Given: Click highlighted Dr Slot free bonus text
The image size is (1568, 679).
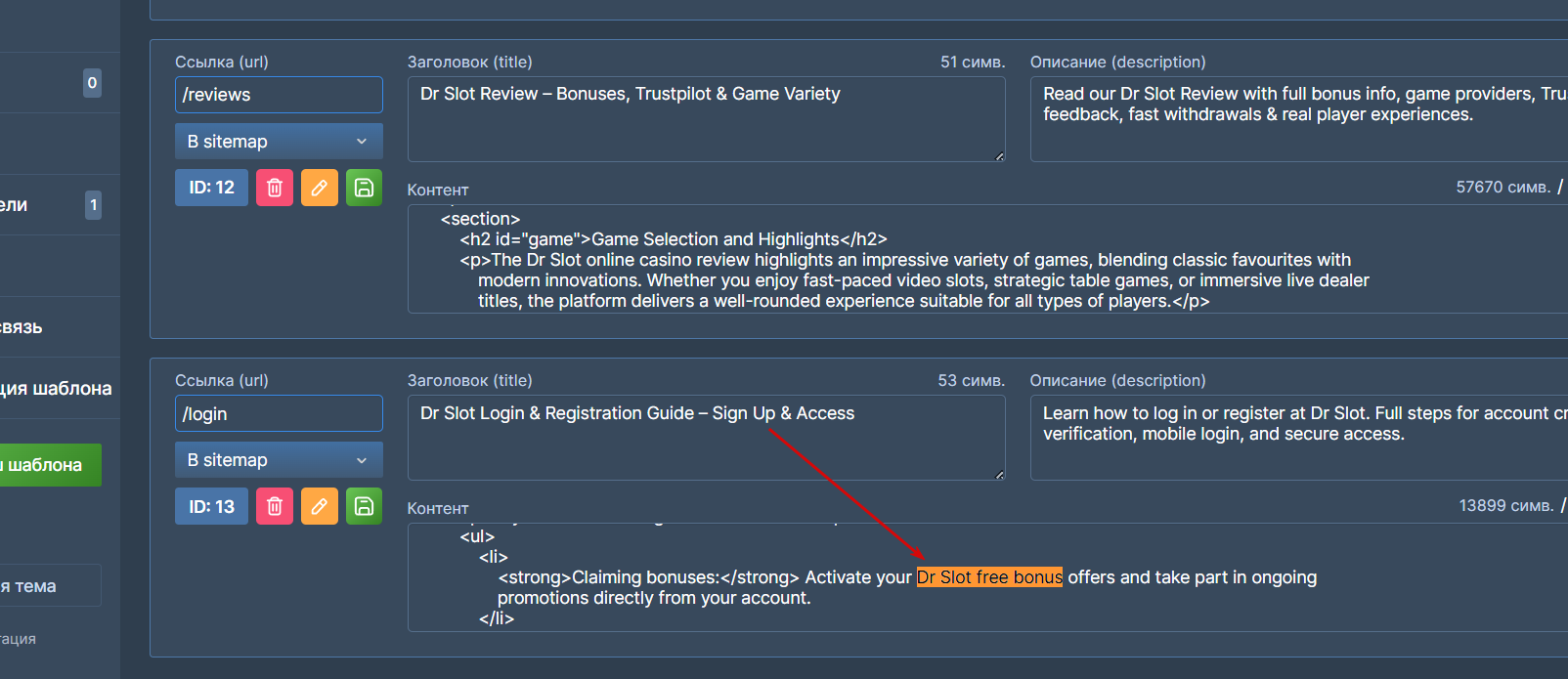Looking at the screenshot, I should coord(989,577).
